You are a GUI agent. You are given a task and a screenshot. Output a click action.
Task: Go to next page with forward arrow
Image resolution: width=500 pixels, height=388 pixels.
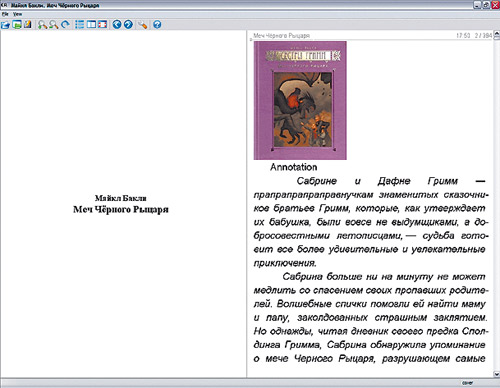pyautogui.click(x=128, y=25)
